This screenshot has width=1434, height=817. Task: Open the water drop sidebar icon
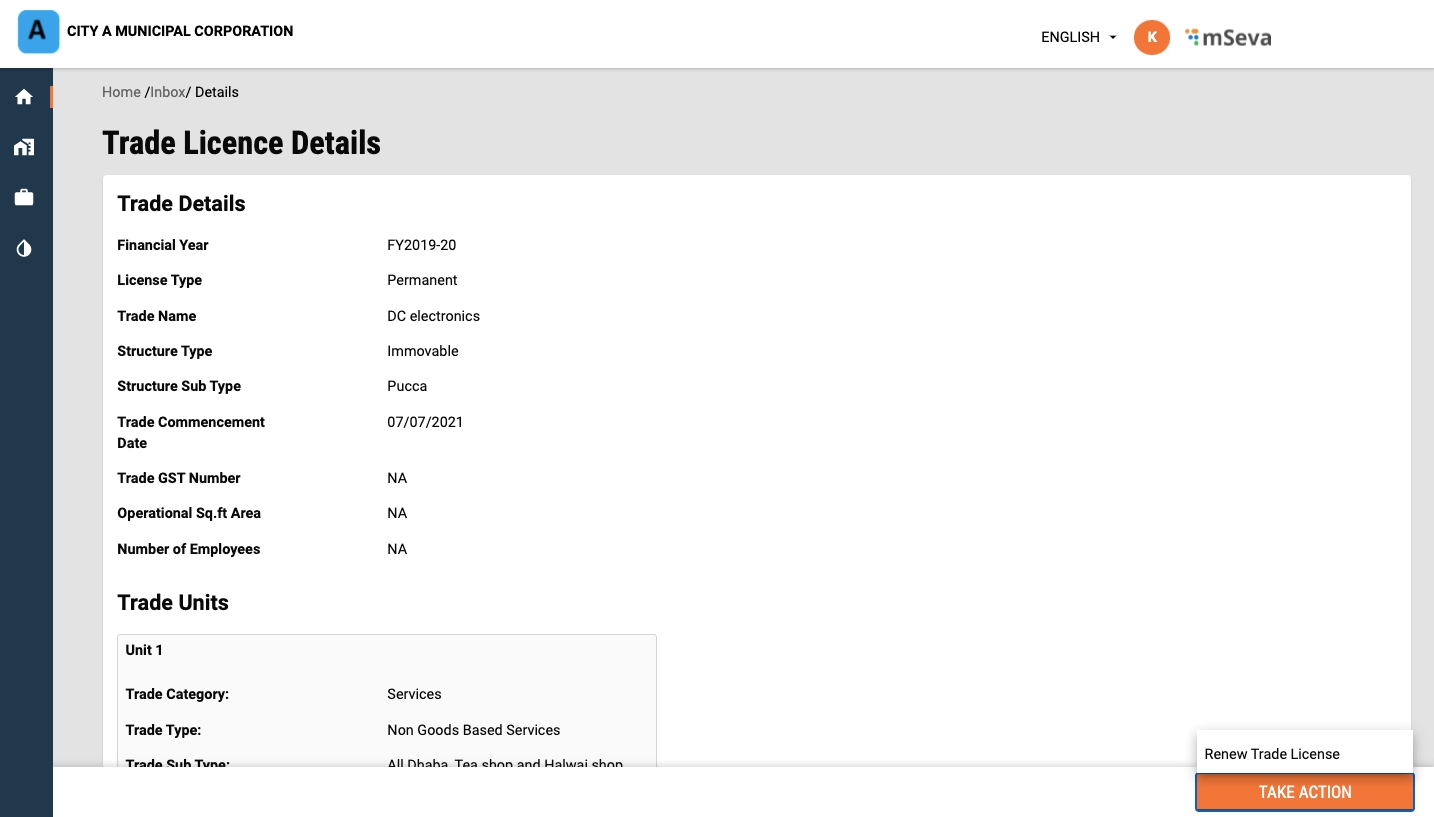pos(24,248)
